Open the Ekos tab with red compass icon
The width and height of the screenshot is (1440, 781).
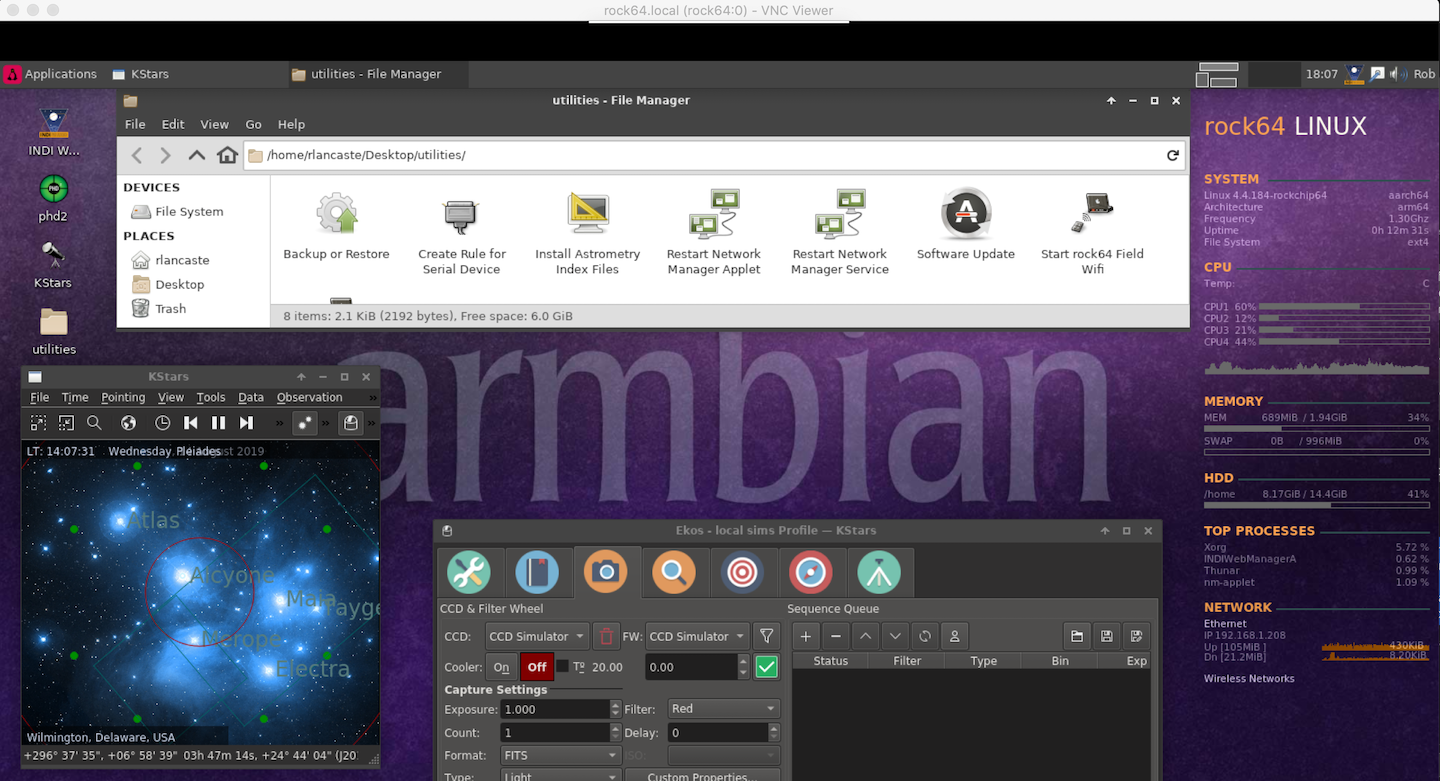point(810,572)
